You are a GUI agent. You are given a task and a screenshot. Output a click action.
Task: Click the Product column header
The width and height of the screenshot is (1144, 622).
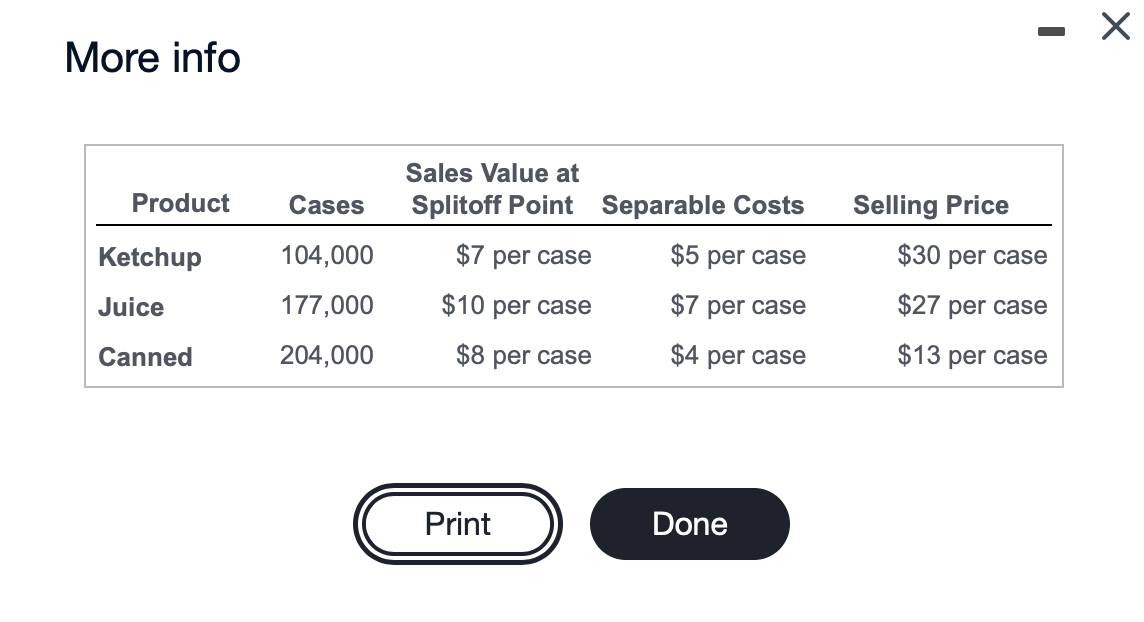(x=180, y=204)
